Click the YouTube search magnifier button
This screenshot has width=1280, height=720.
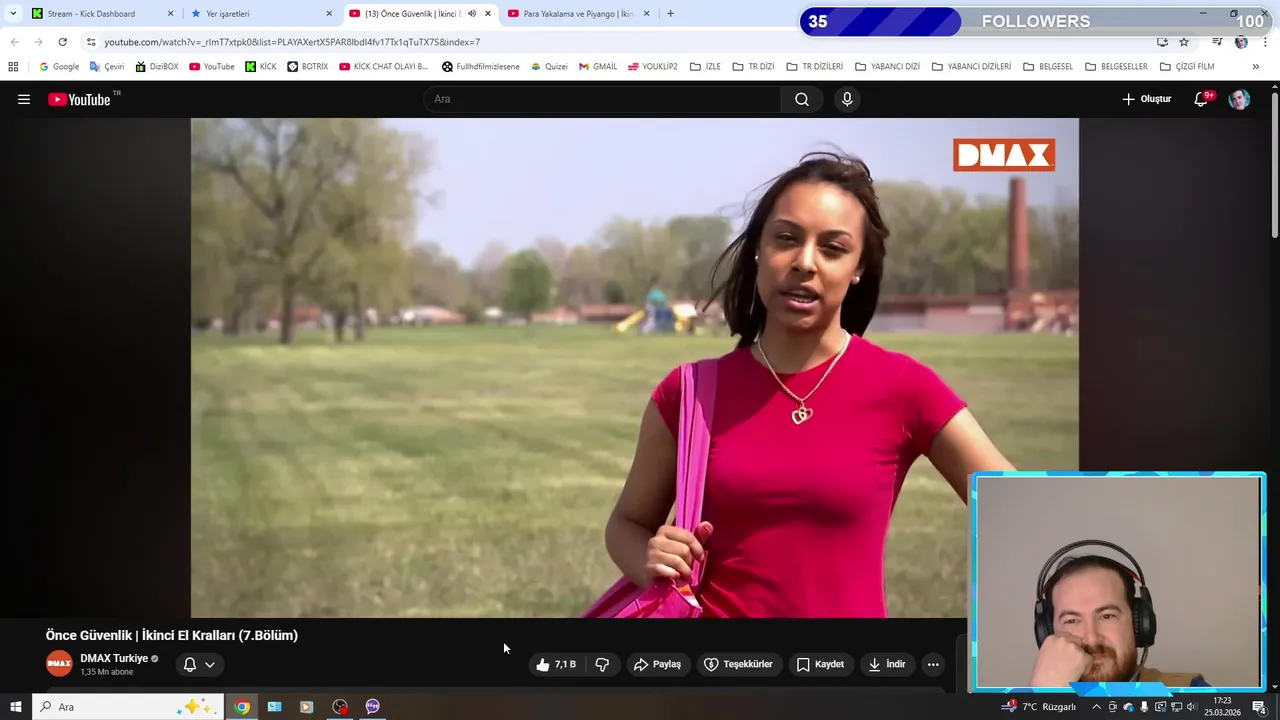tap(802, 99)
